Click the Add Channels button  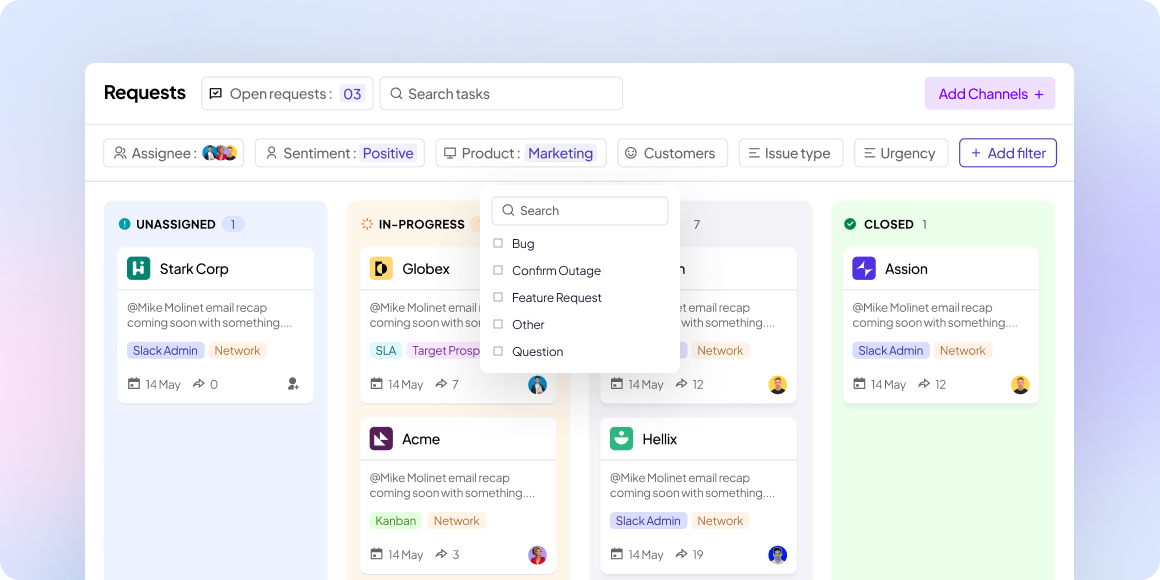pos(990,94)
